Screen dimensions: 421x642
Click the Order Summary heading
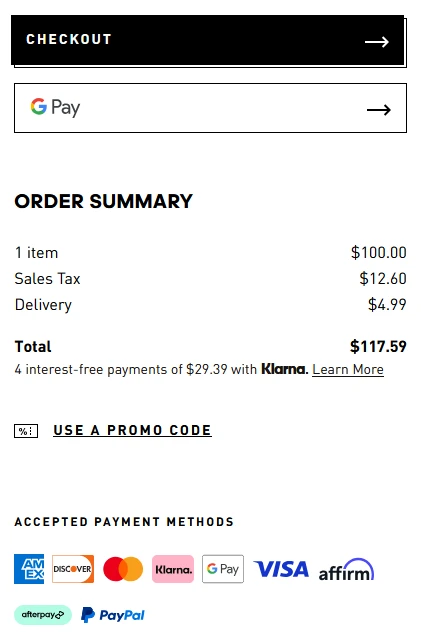point(104,201)
